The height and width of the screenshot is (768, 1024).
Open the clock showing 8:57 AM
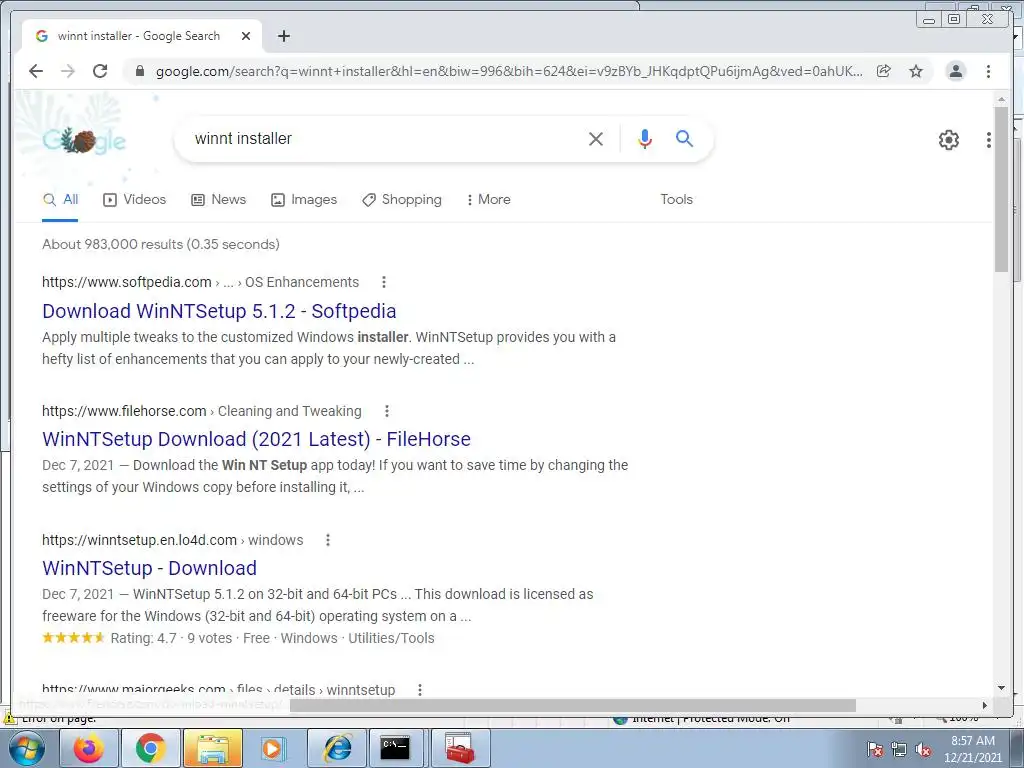[x=972, y=749]
